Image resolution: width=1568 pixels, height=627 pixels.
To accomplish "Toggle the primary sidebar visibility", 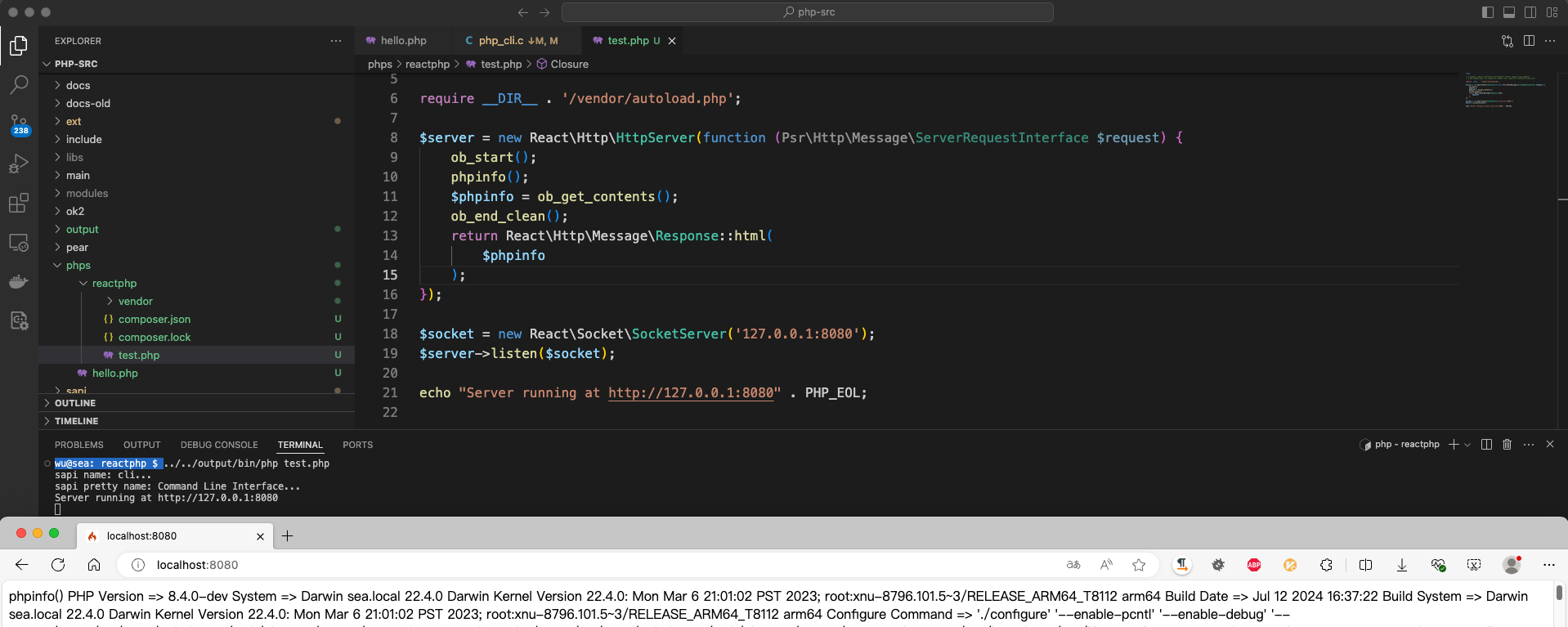I will (1488, 12).
